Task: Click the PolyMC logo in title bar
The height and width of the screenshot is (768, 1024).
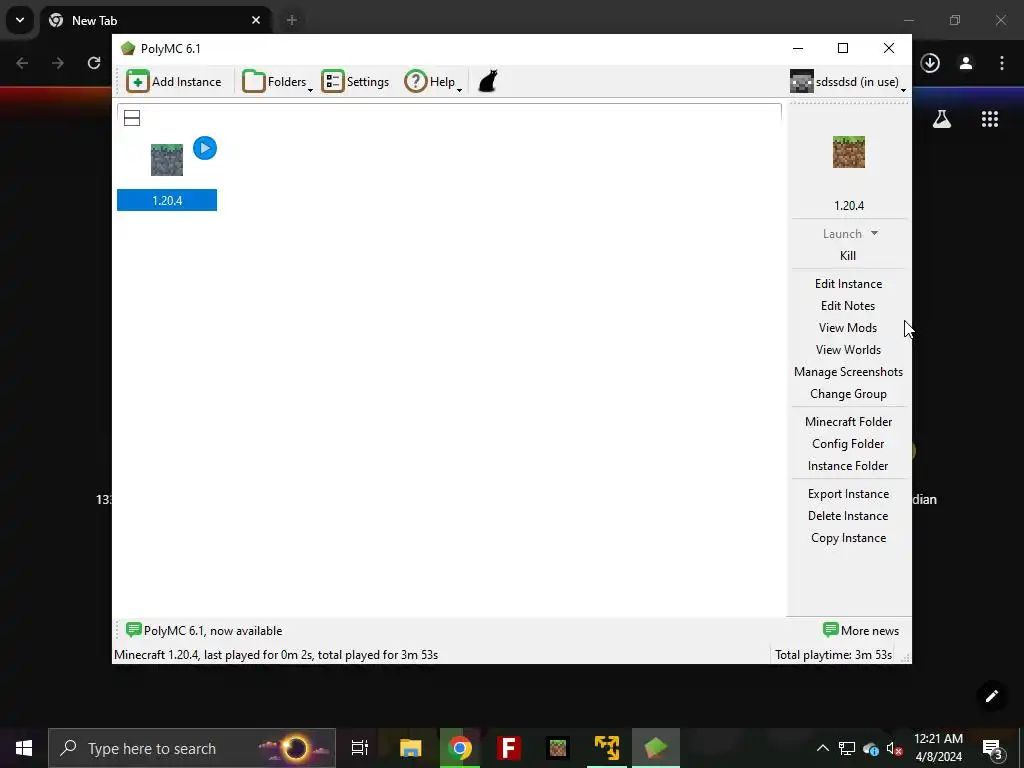Action: pyautogui.click(x=128, y=48)
